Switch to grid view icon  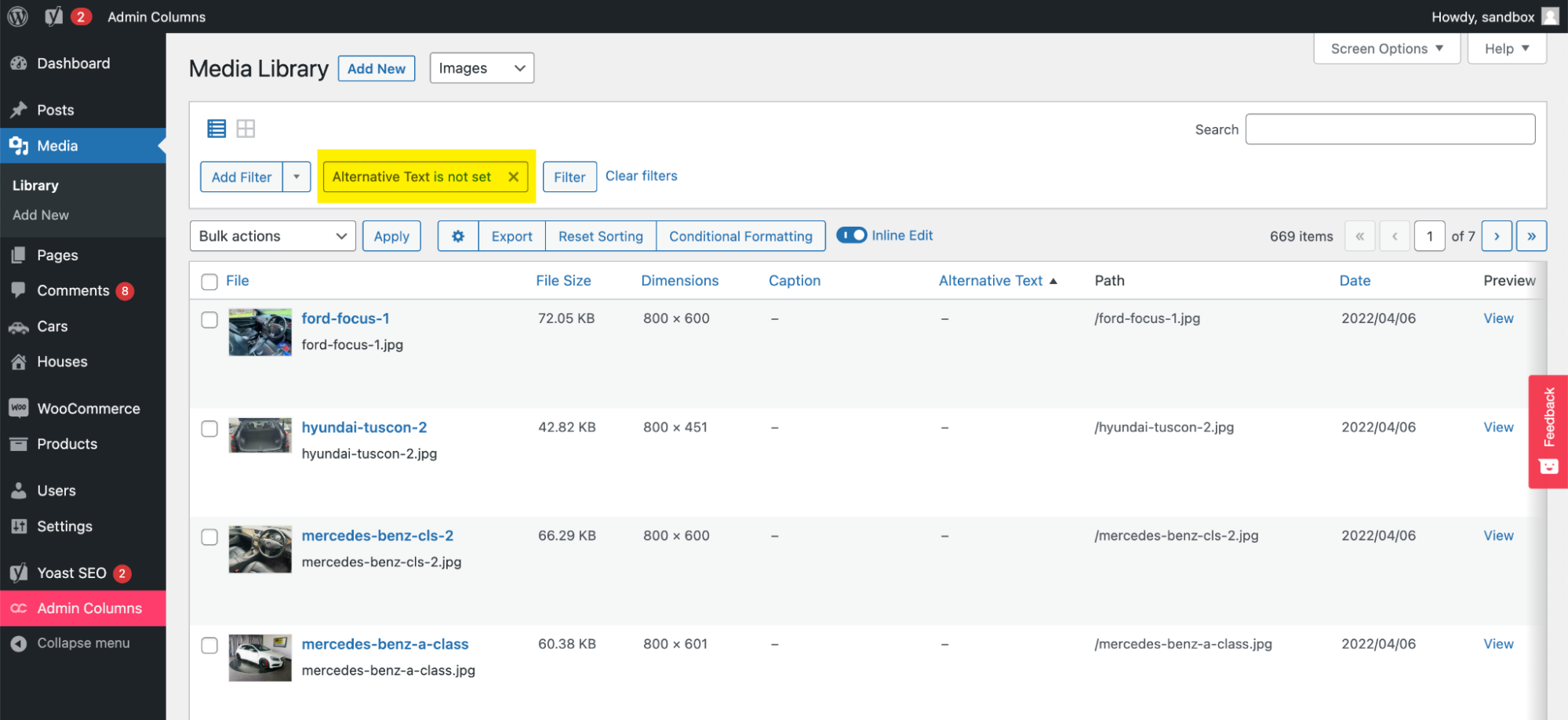(x=246, y=129)
